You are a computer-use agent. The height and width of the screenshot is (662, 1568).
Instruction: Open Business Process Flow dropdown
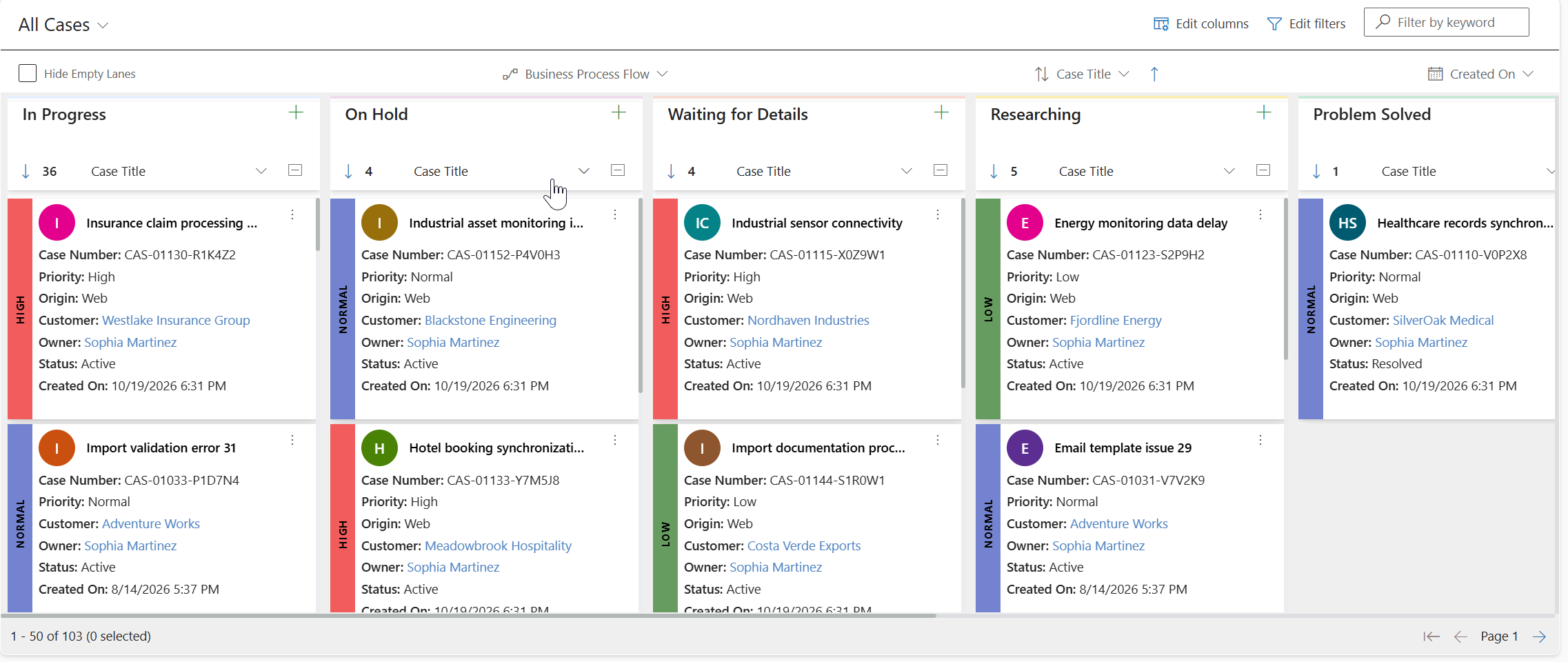click(x=585, y=74)
